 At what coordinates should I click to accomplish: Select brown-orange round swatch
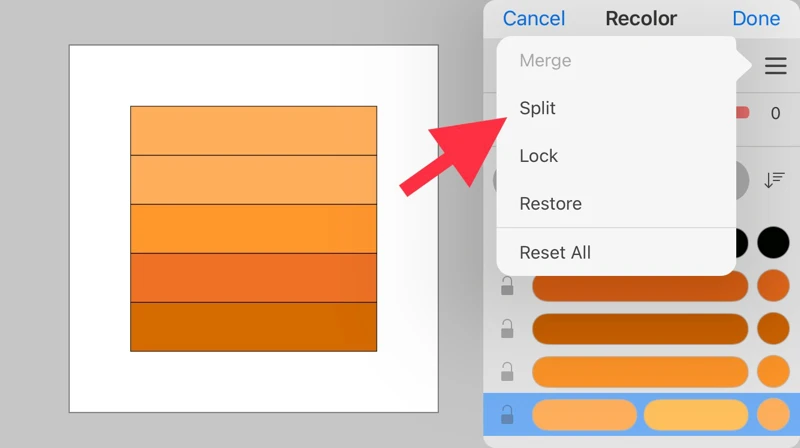[773, 328]
